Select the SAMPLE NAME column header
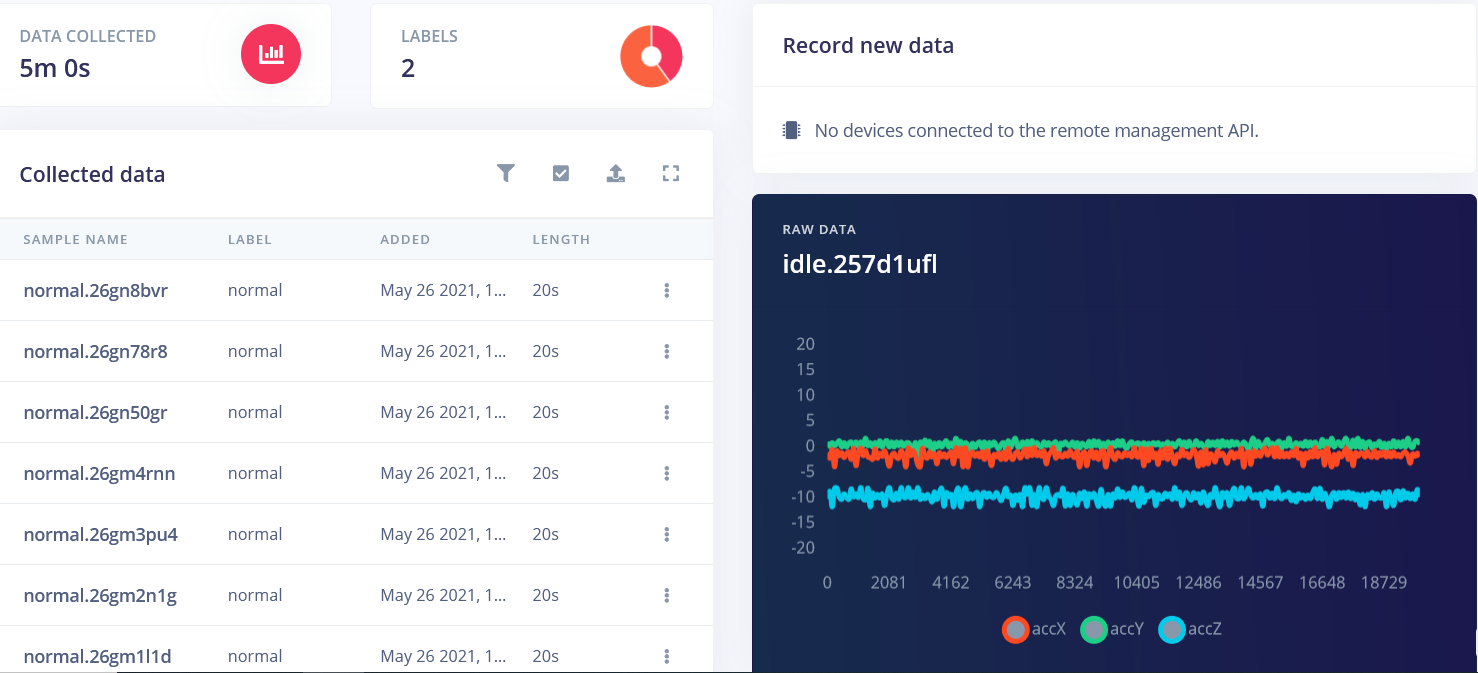The image size is (1478, 673). (x=75, y=239)
